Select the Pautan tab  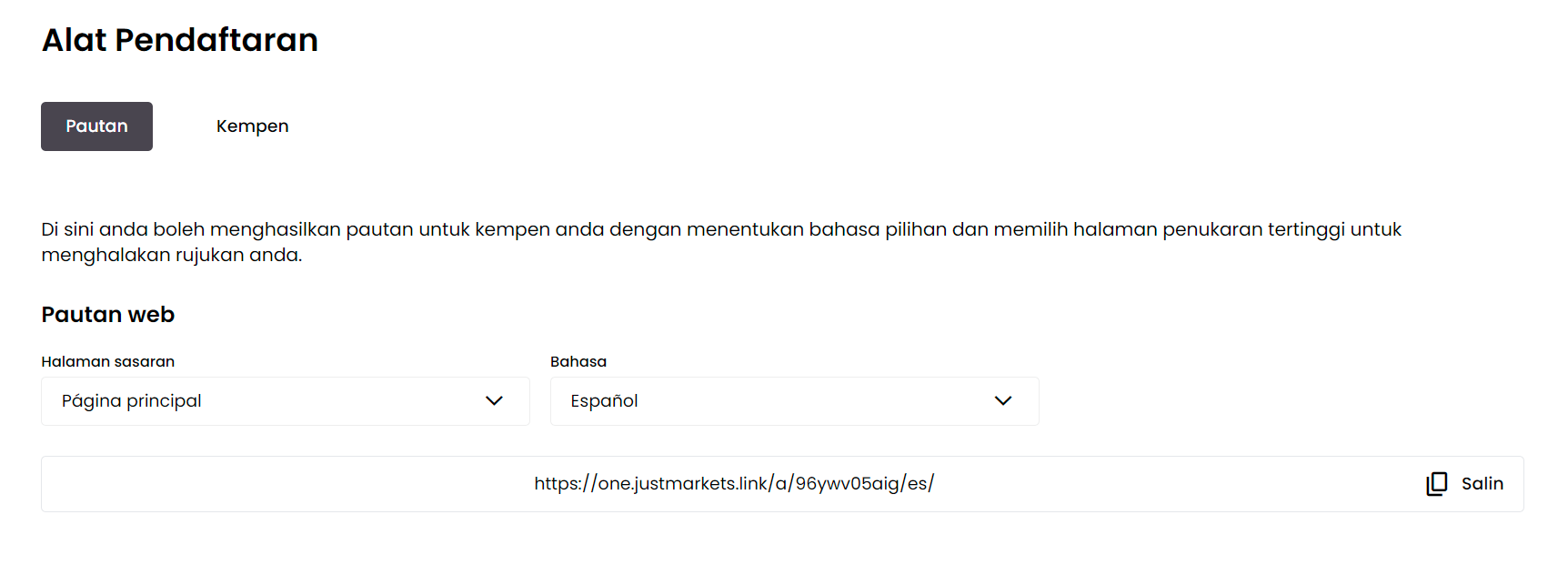[x=96, y=126]
